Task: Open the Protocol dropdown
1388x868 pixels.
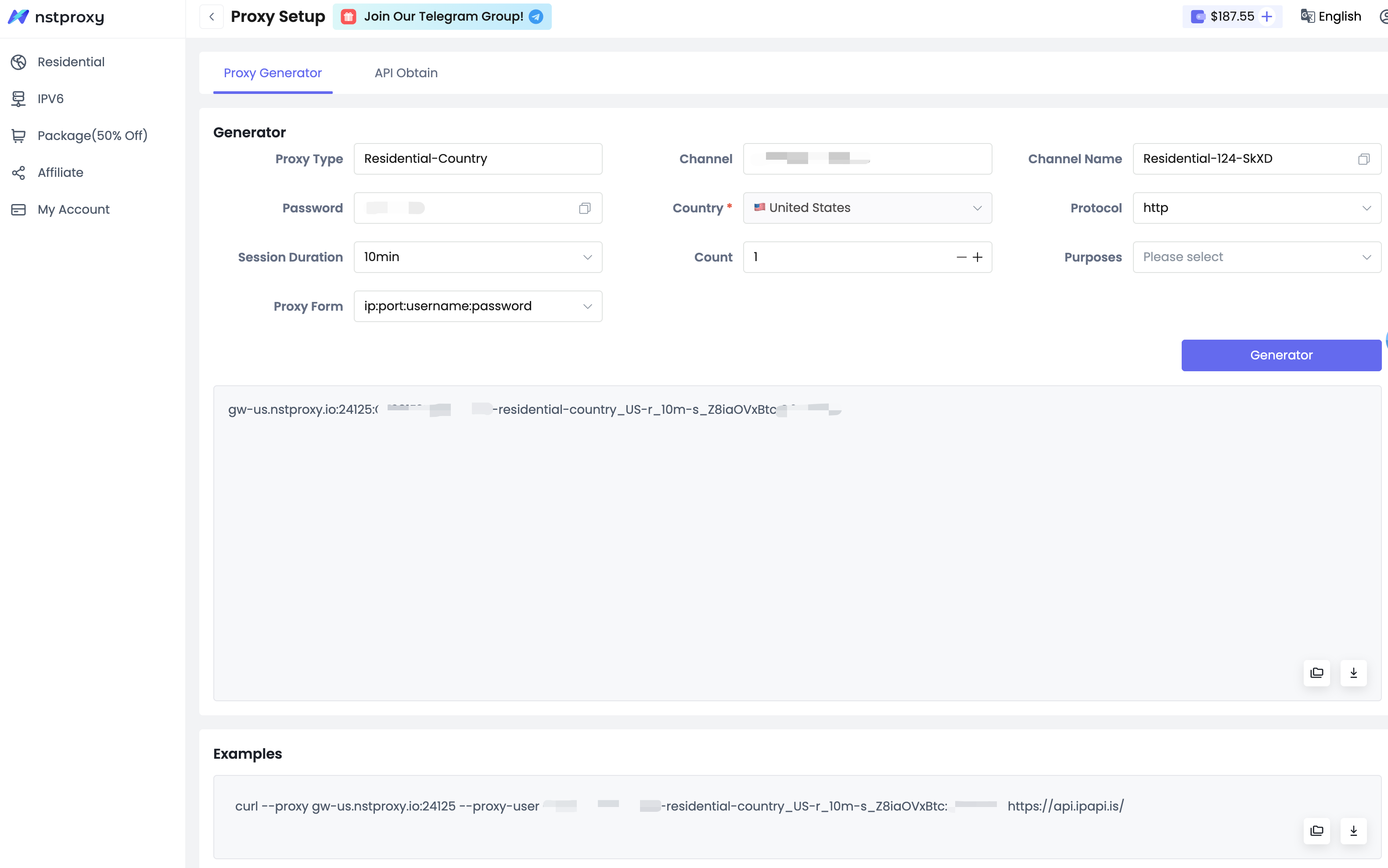Action: click(x=1256, y=208)
